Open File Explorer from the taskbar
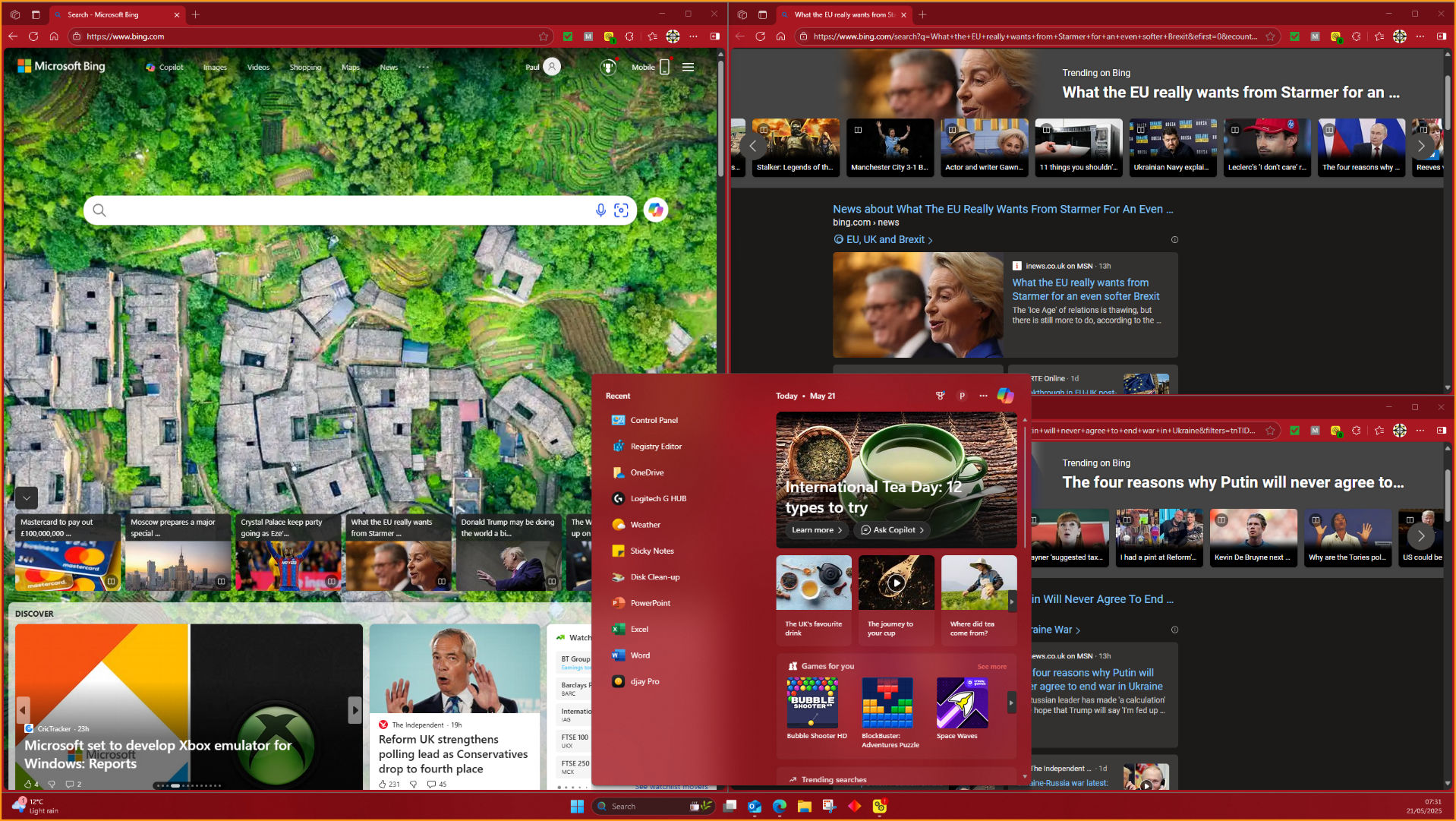 tap(805, 807)
